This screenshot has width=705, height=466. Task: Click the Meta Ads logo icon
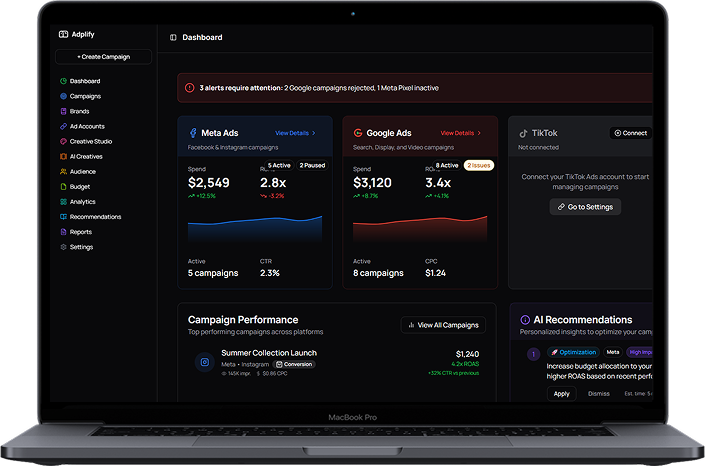pyautogui.click(x=193, y=133)
